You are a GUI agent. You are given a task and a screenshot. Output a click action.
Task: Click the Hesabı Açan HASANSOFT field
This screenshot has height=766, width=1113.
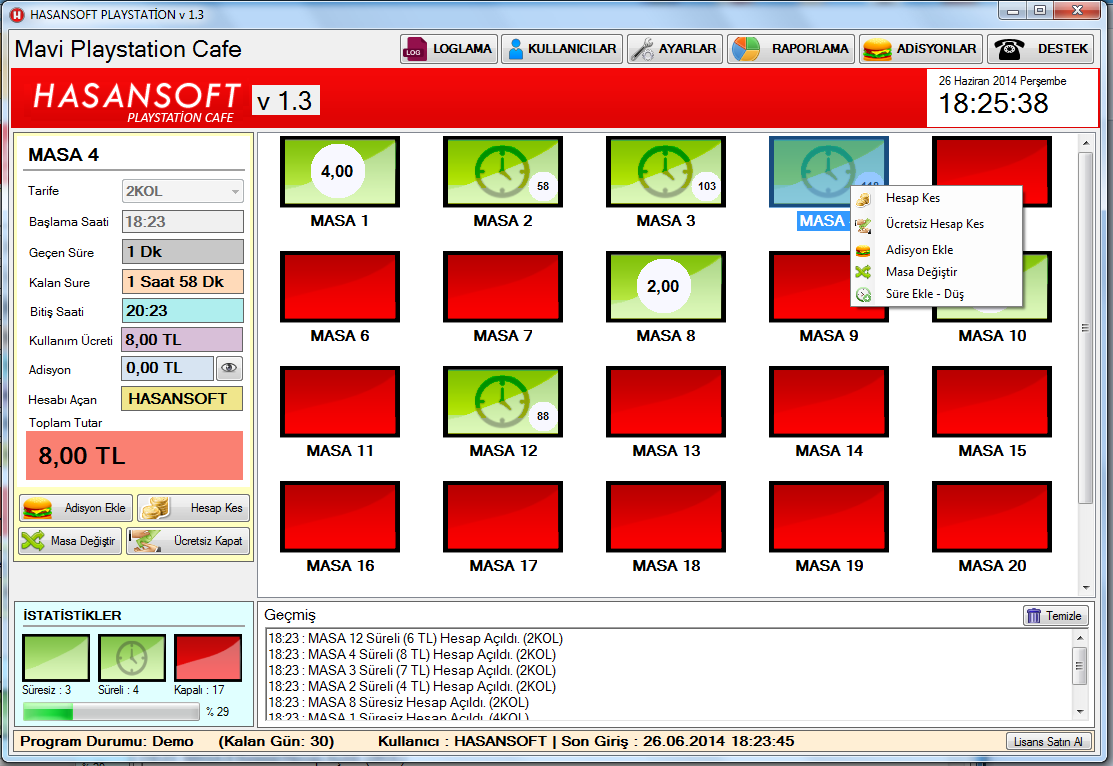pyautogui.click(x=182, y=399)
